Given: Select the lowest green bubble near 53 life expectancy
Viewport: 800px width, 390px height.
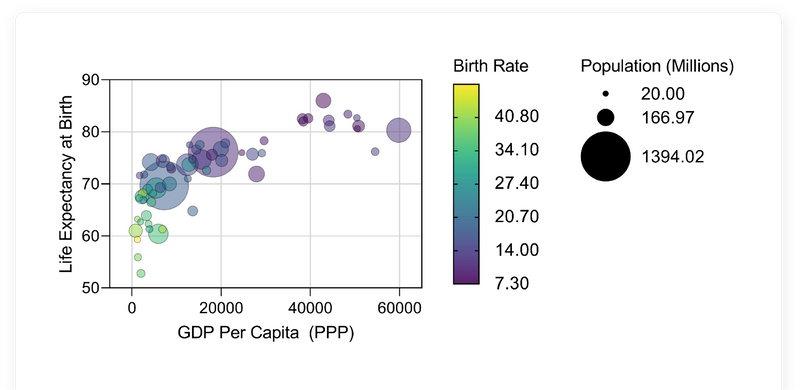Looking at the screenshot, I should click(141, 273).
